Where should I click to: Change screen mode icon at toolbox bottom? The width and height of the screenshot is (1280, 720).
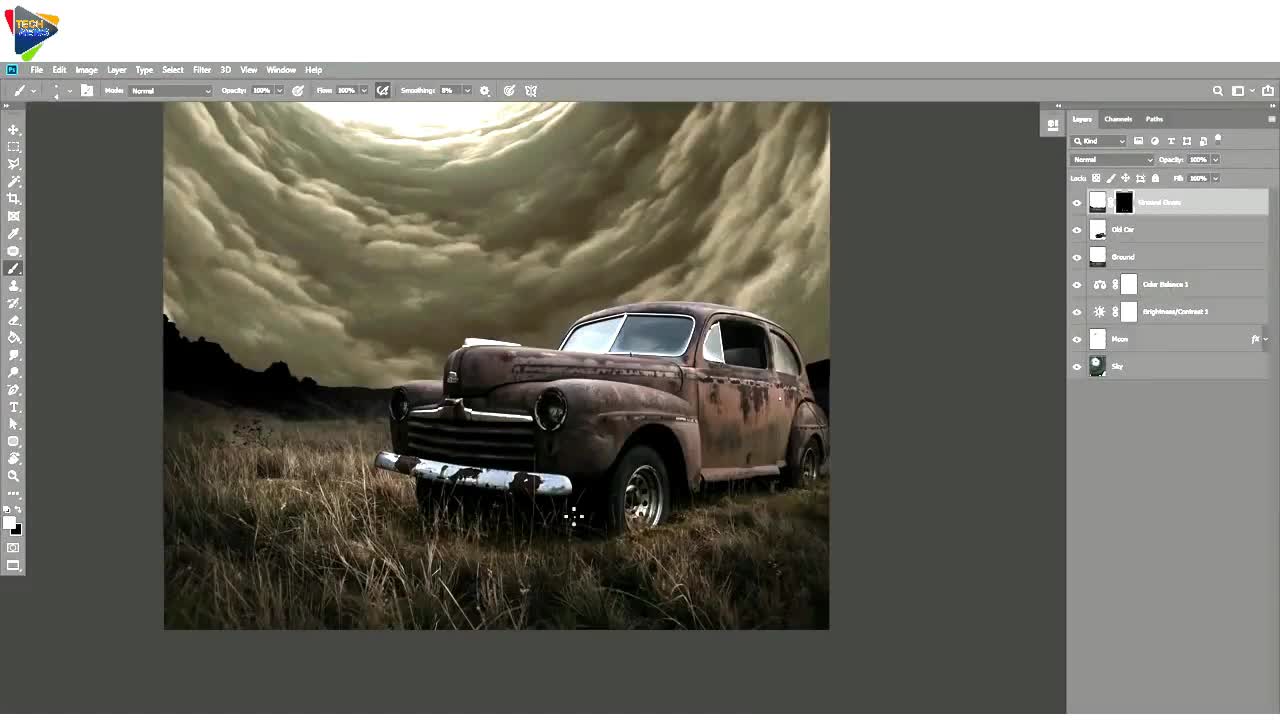[x=14, y=565]
